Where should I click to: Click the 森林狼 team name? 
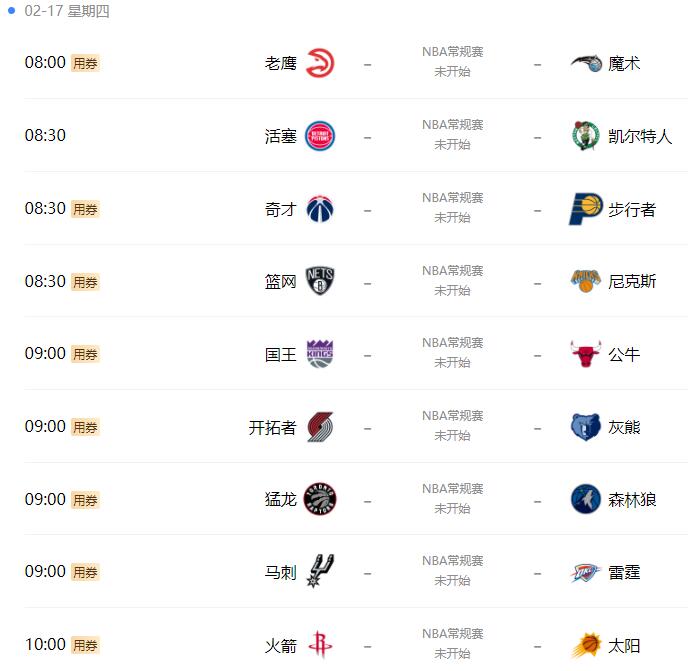click(x=632, y=499)
